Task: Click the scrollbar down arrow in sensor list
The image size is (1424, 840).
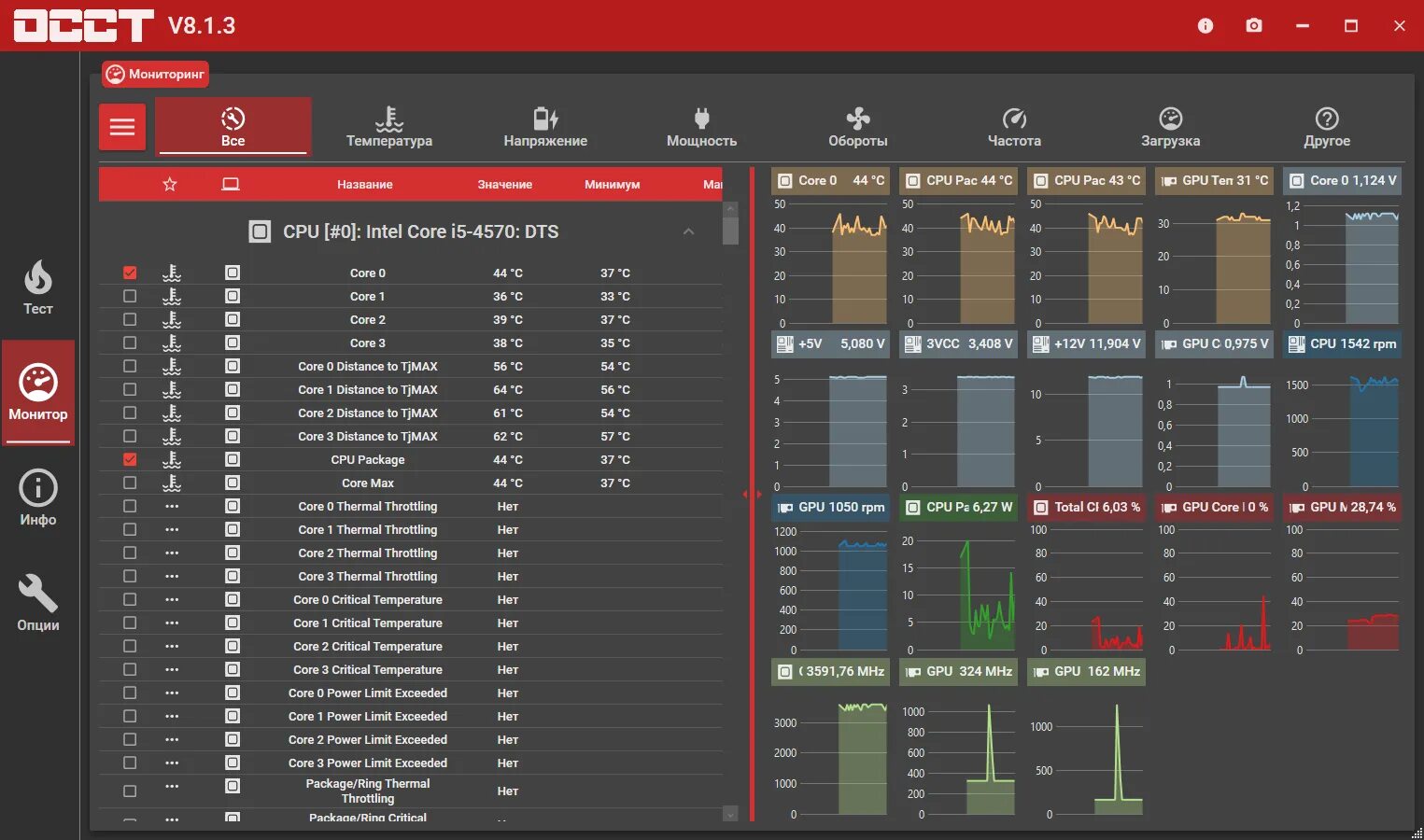Action: tap(730, 814)
